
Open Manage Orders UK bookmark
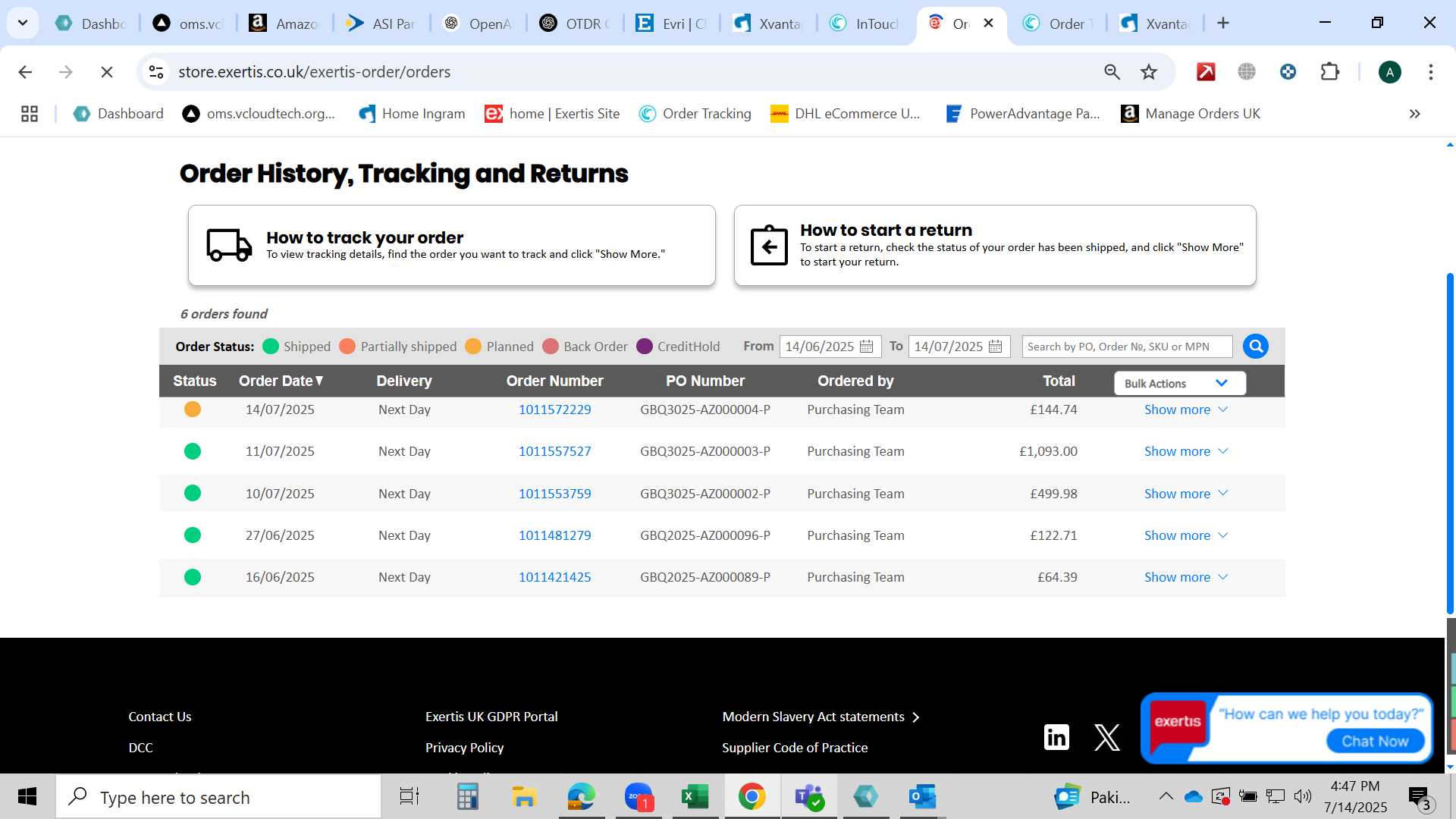[x=1191, y=114]
